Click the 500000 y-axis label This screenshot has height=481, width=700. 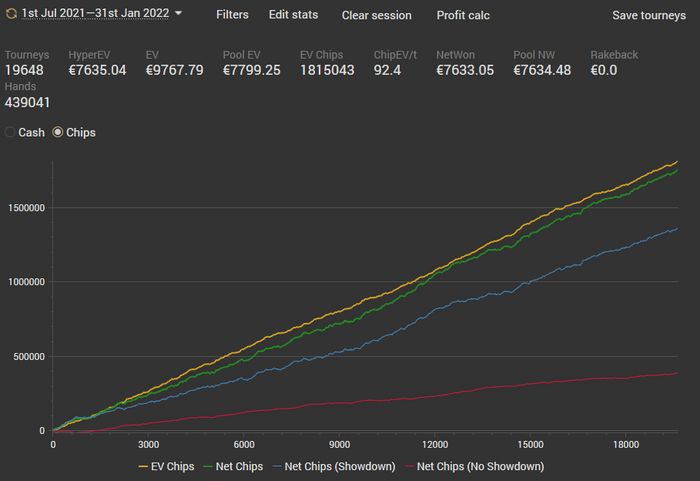click(x=29, y=357)
